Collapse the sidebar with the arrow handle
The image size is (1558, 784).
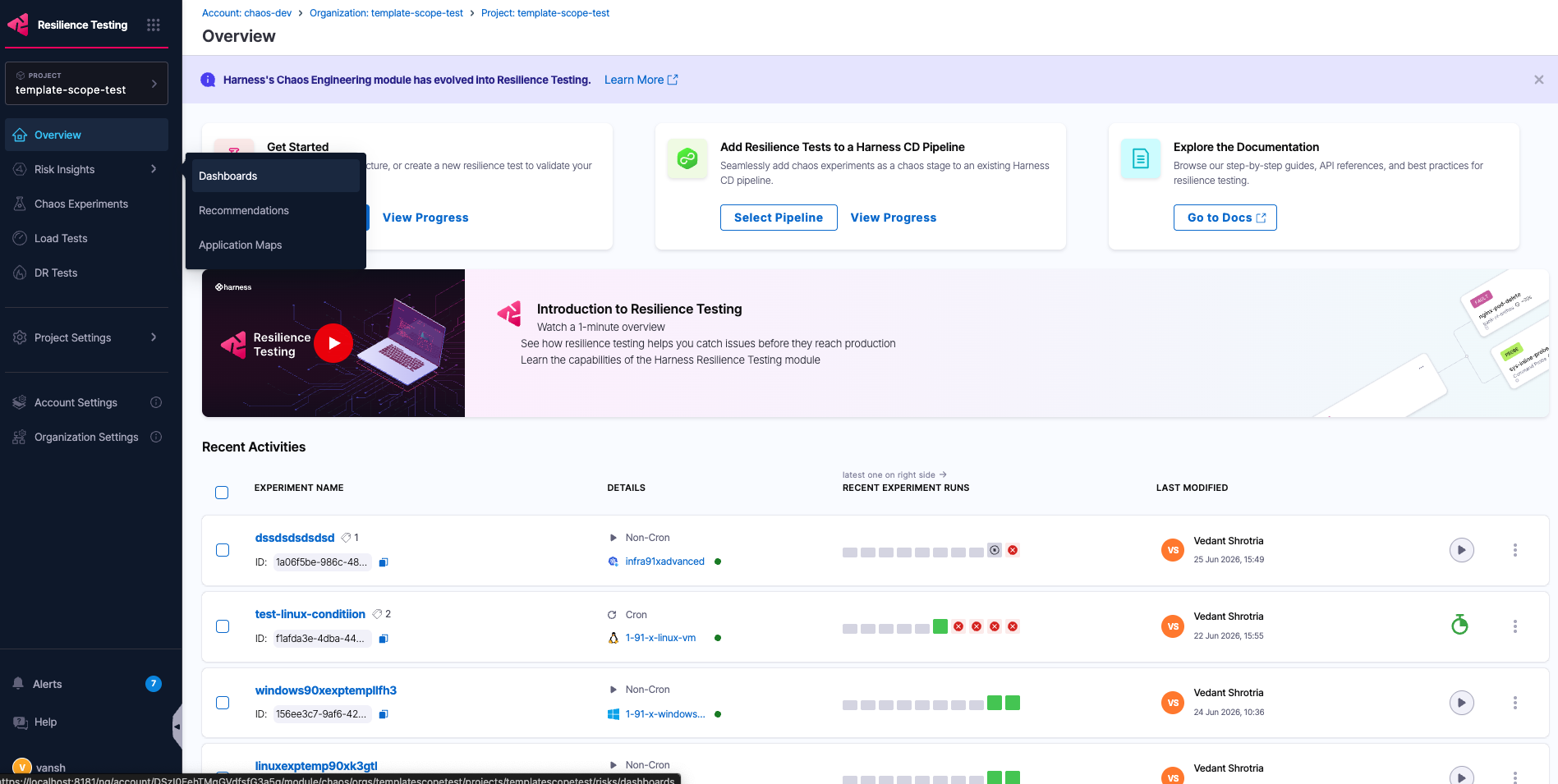point(177,727)
